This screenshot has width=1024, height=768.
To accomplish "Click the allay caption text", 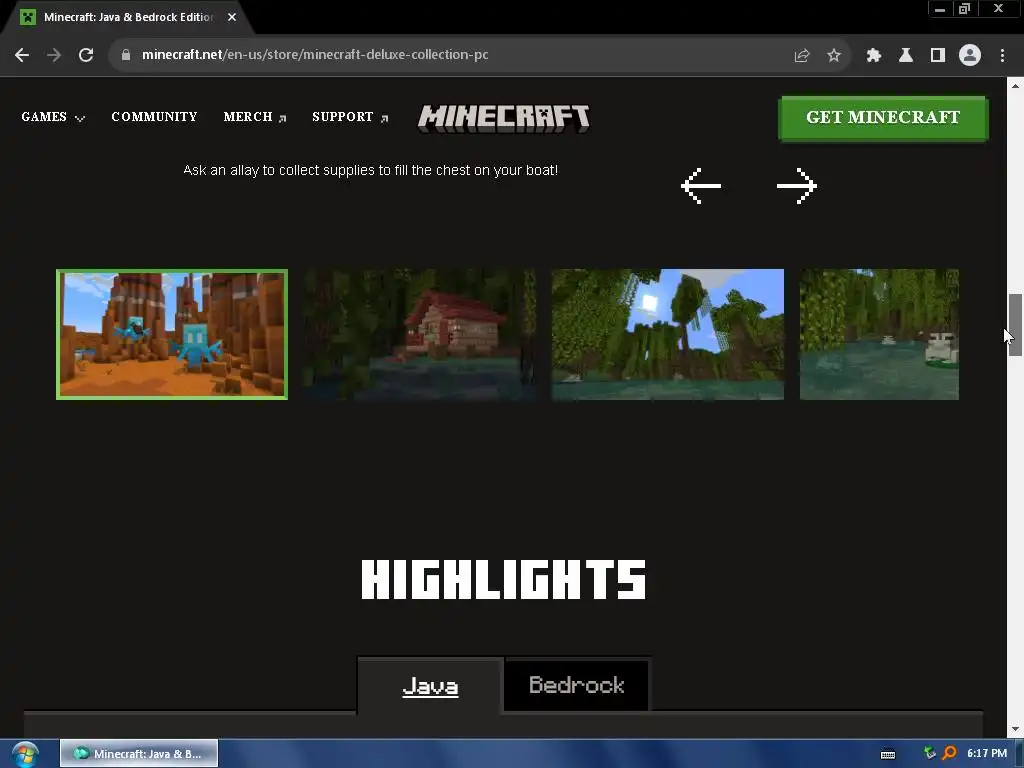I will pos(370,170).
